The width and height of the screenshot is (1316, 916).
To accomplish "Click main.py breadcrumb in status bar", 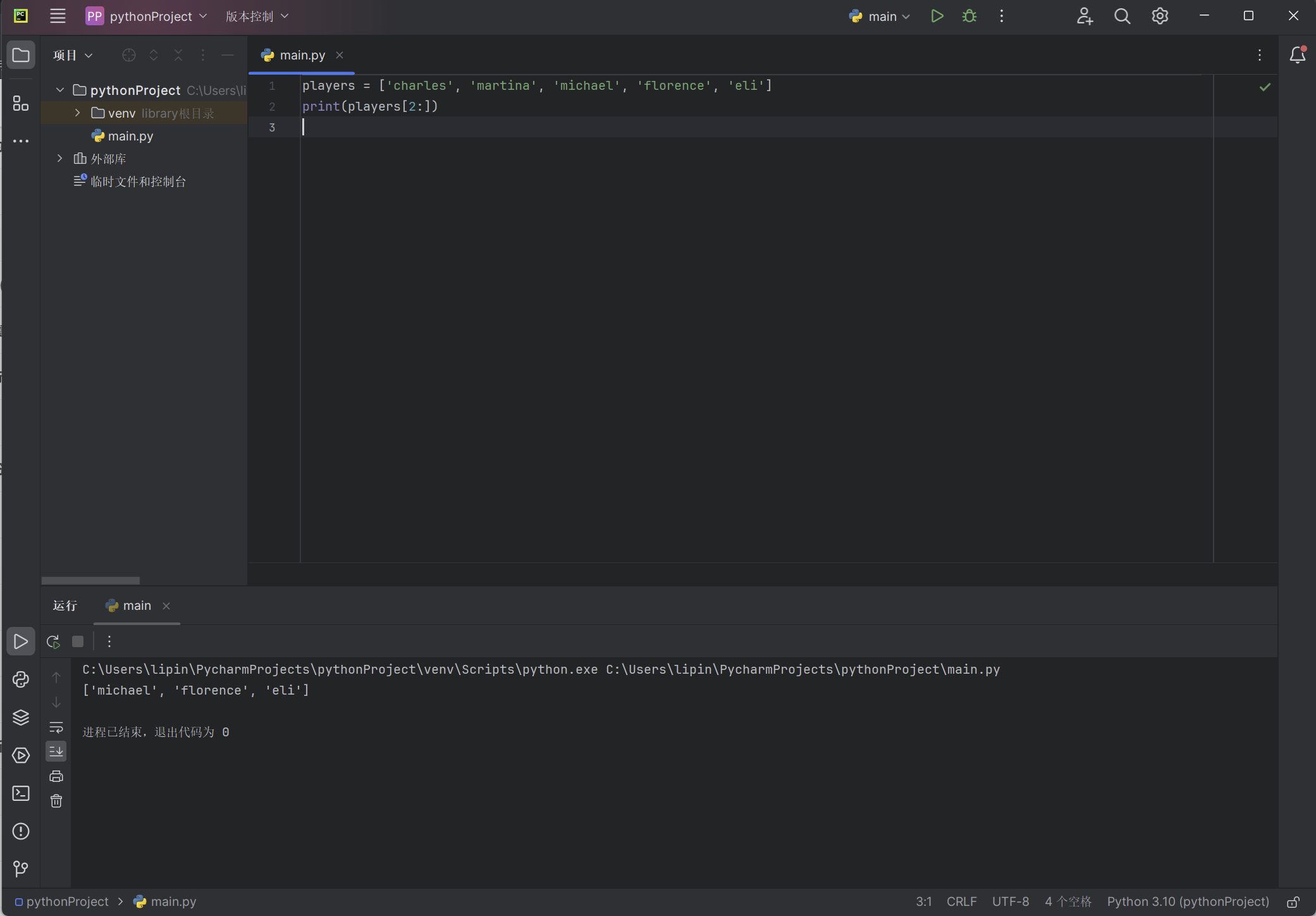I will click(165, 902).
